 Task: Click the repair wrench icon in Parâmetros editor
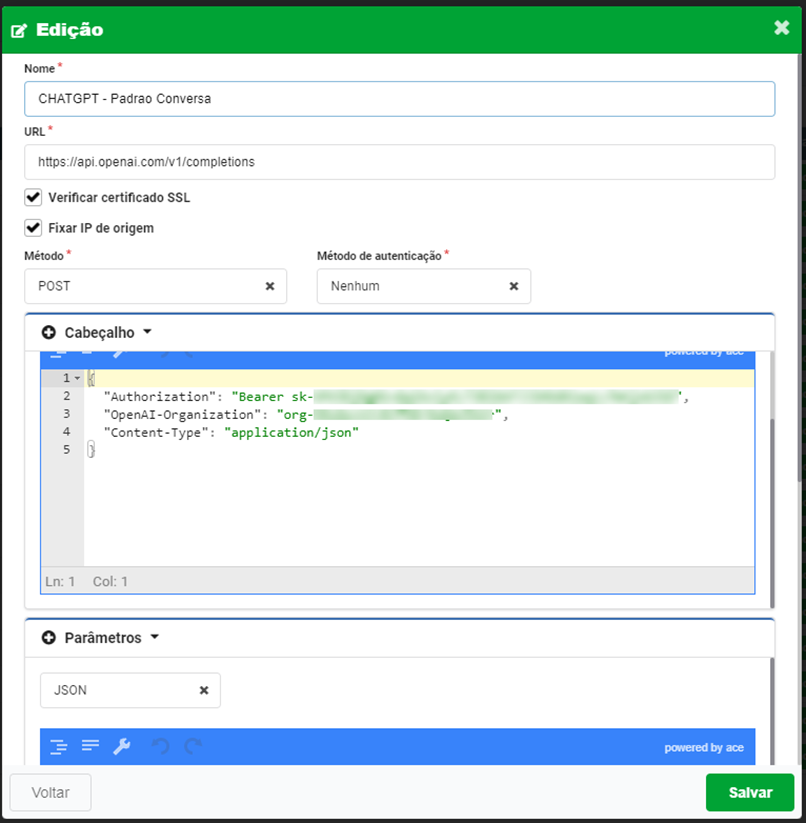coord(122,746)
